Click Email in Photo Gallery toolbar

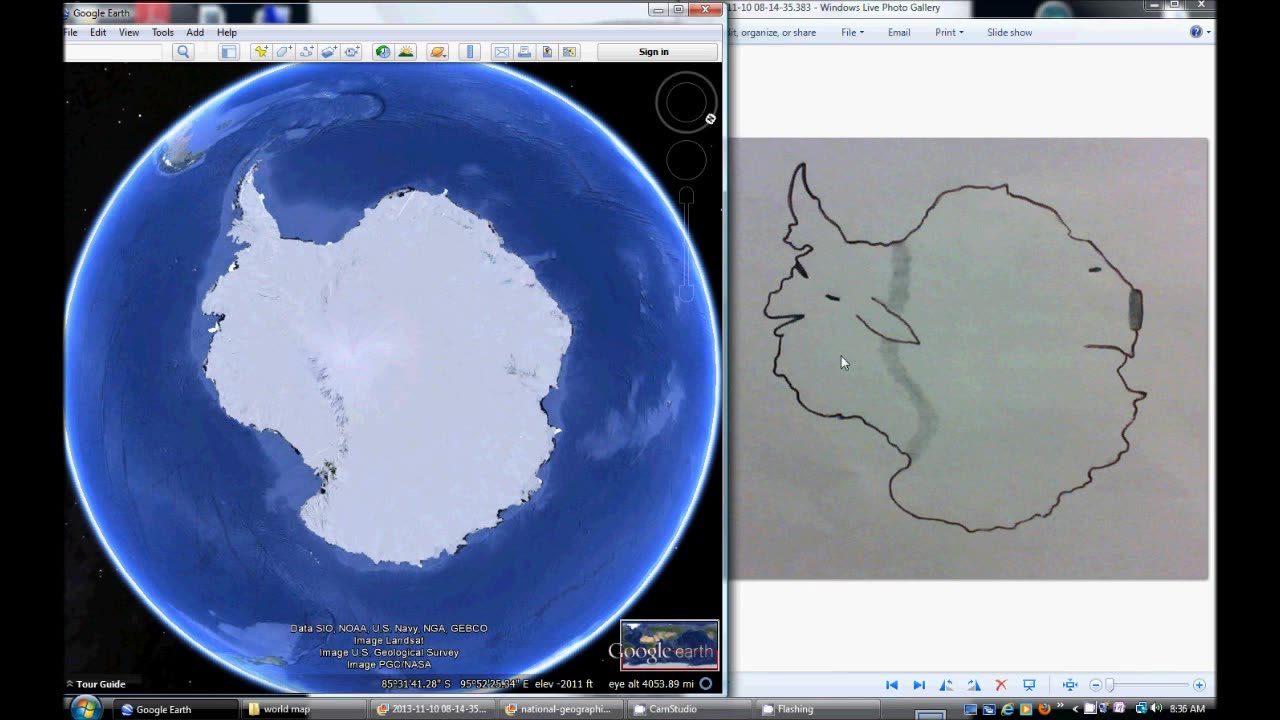(x=899, y=32)
